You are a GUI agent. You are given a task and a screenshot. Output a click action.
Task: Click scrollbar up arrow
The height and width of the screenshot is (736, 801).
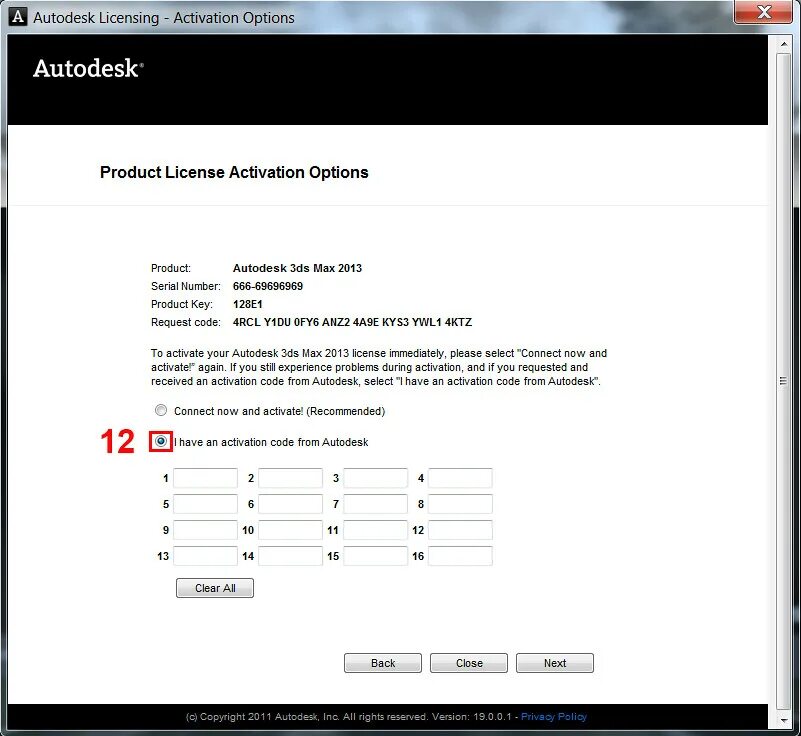point(784,44)
